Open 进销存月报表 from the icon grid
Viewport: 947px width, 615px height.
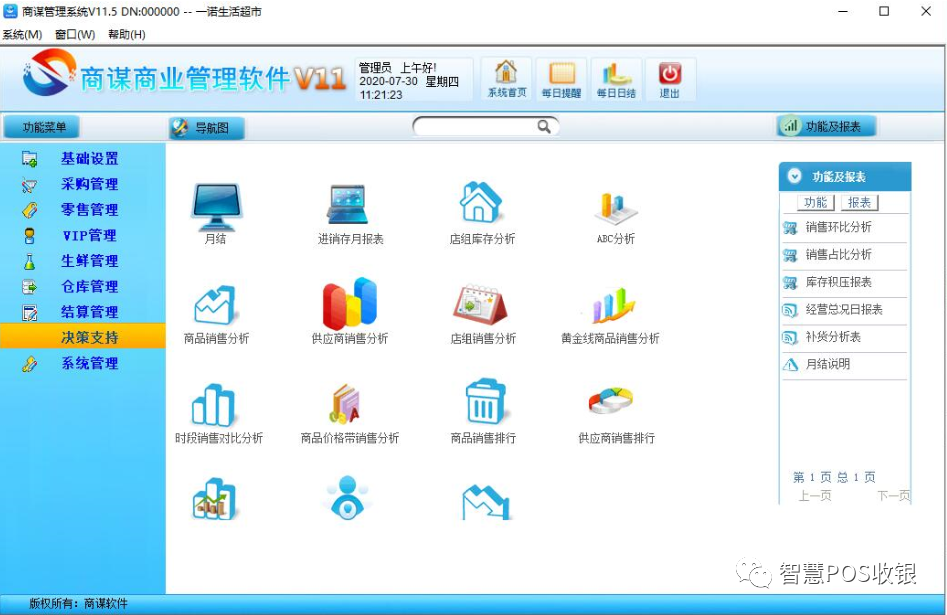(x=348, y=210)
